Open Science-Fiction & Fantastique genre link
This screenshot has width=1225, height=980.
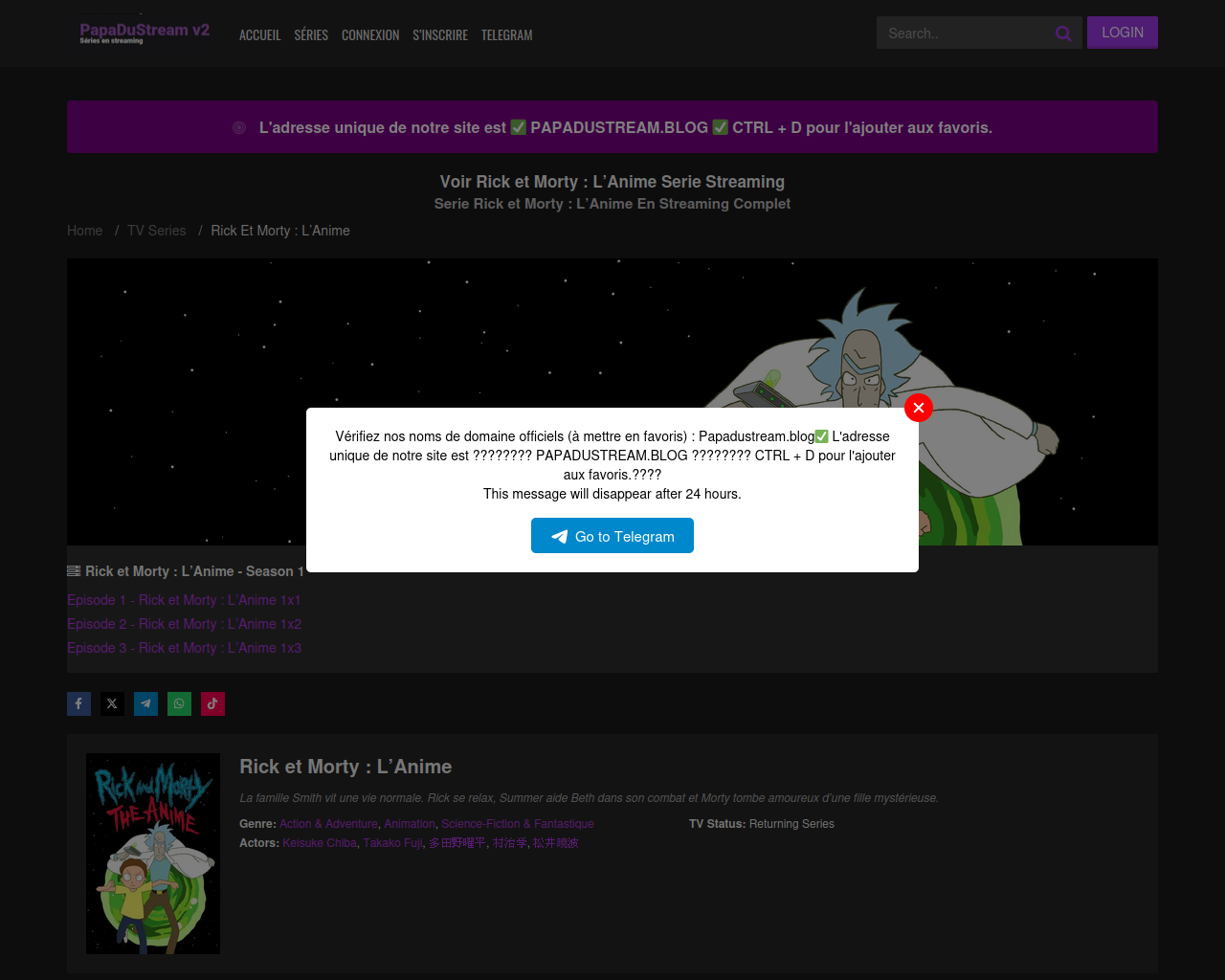click(x=518, y=824)
